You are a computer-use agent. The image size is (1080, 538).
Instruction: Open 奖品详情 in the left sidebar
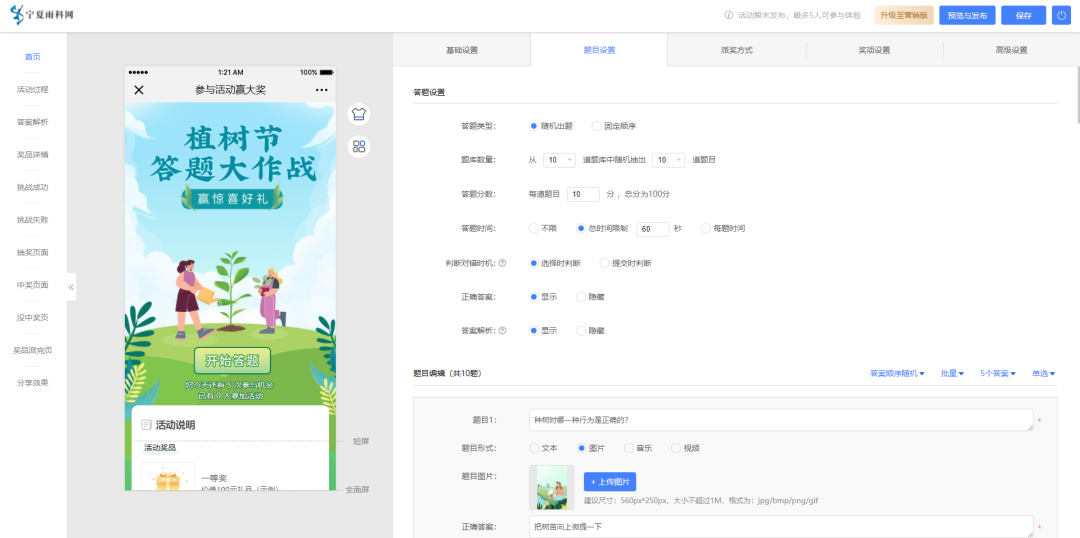pyautogui.click(x=33, y=154)
